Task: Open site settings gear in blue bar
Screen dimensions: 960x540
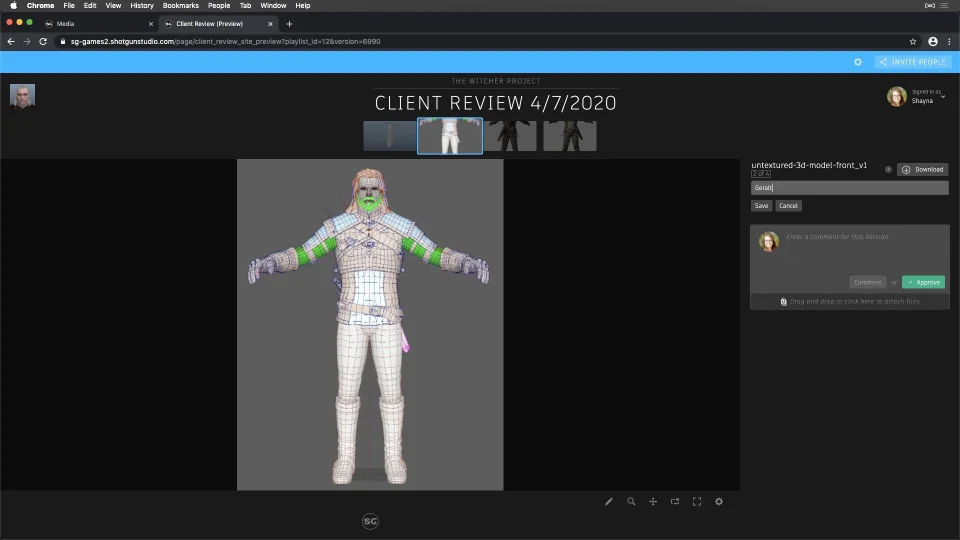Action: pyautogui.click(x=858, y=62)
